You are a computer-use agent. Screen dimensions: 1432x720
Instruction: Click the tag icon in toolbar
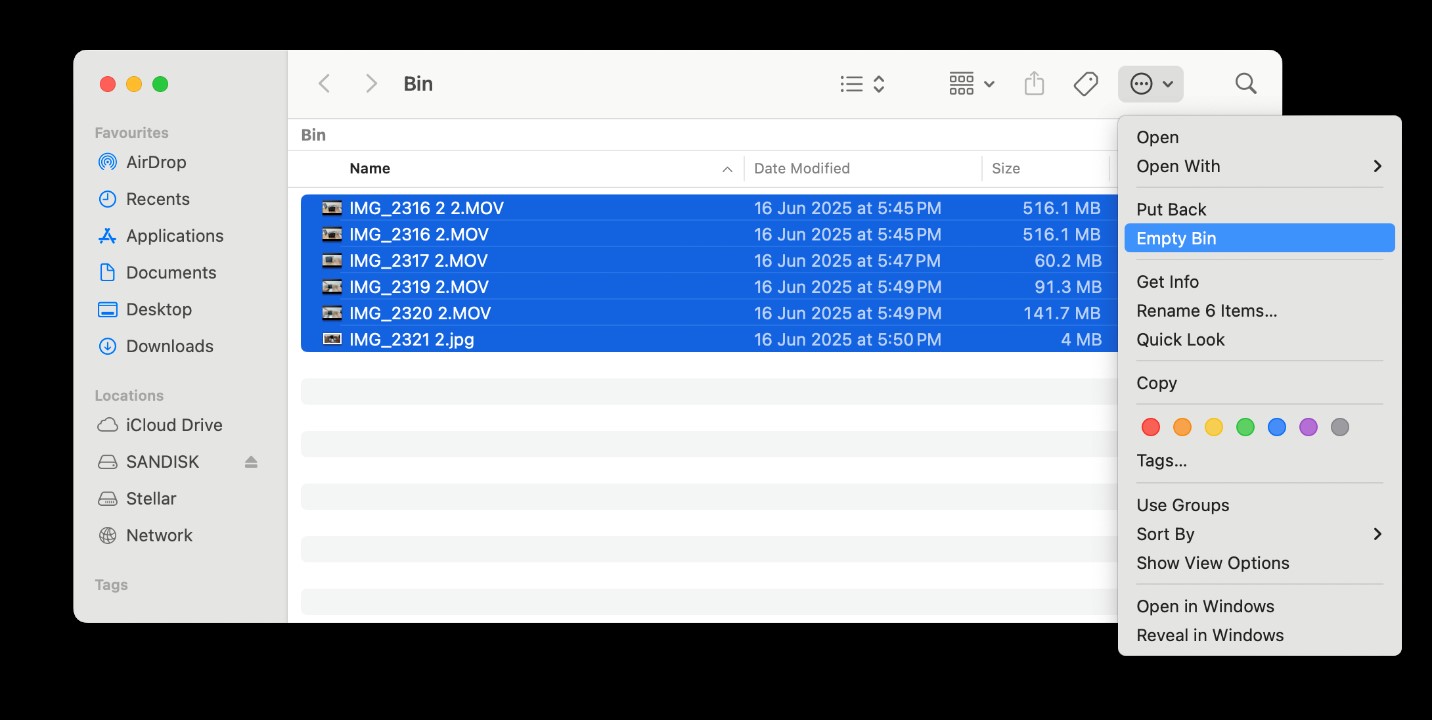1085,84
